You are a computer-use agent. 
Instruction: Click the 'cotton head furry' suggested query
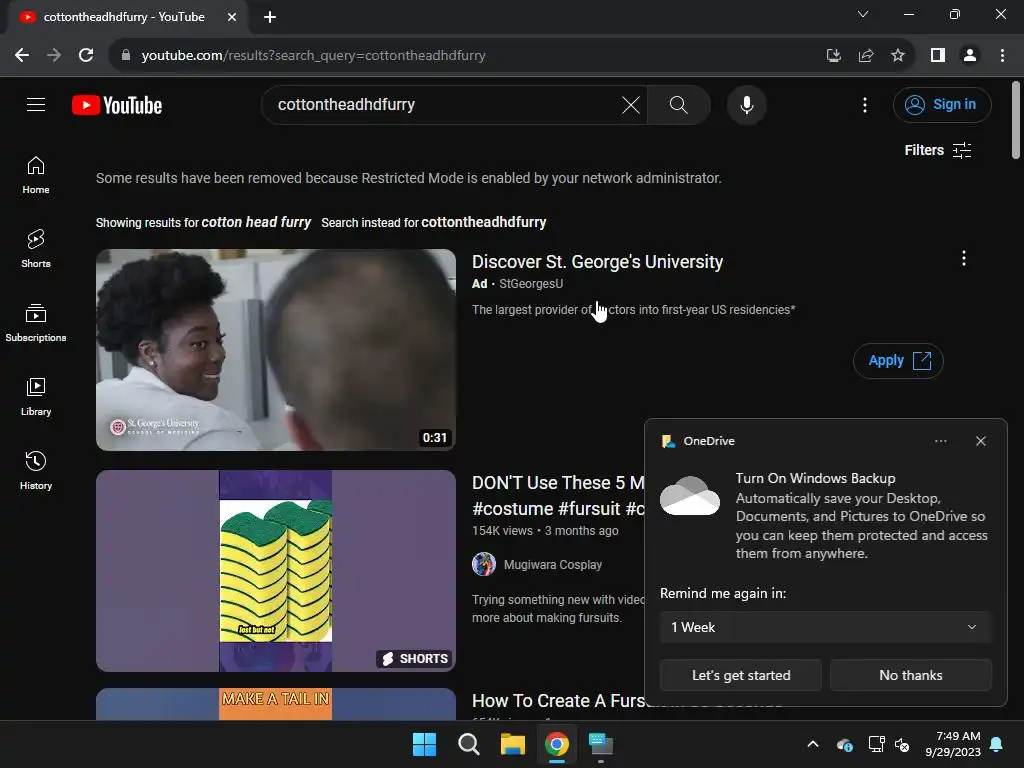[256, 222]
